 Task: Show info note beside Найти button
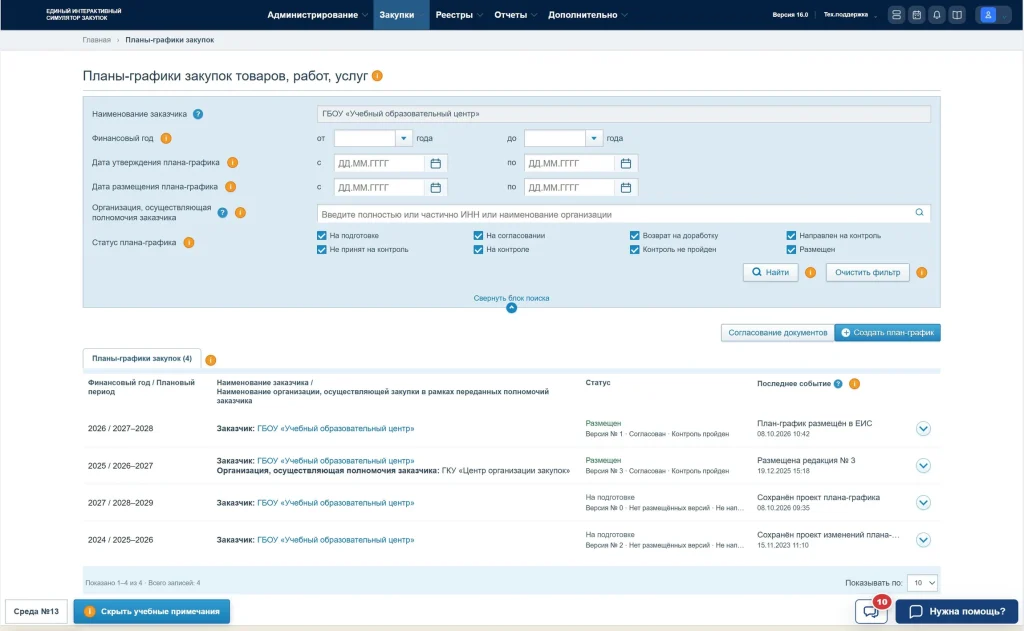[810, 272]
